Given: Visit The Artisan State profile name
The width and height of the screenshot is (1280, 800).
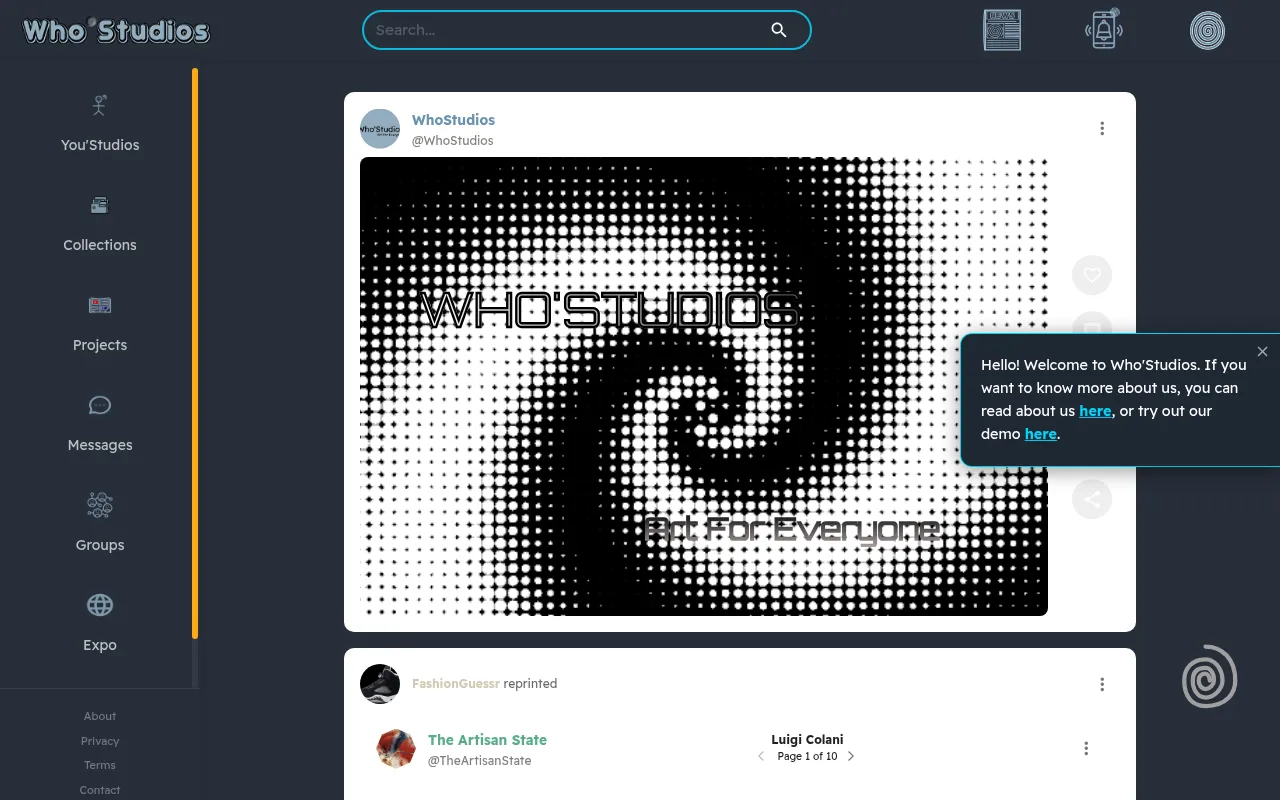Looking at the screenshot, I should (x=487, y=740).
